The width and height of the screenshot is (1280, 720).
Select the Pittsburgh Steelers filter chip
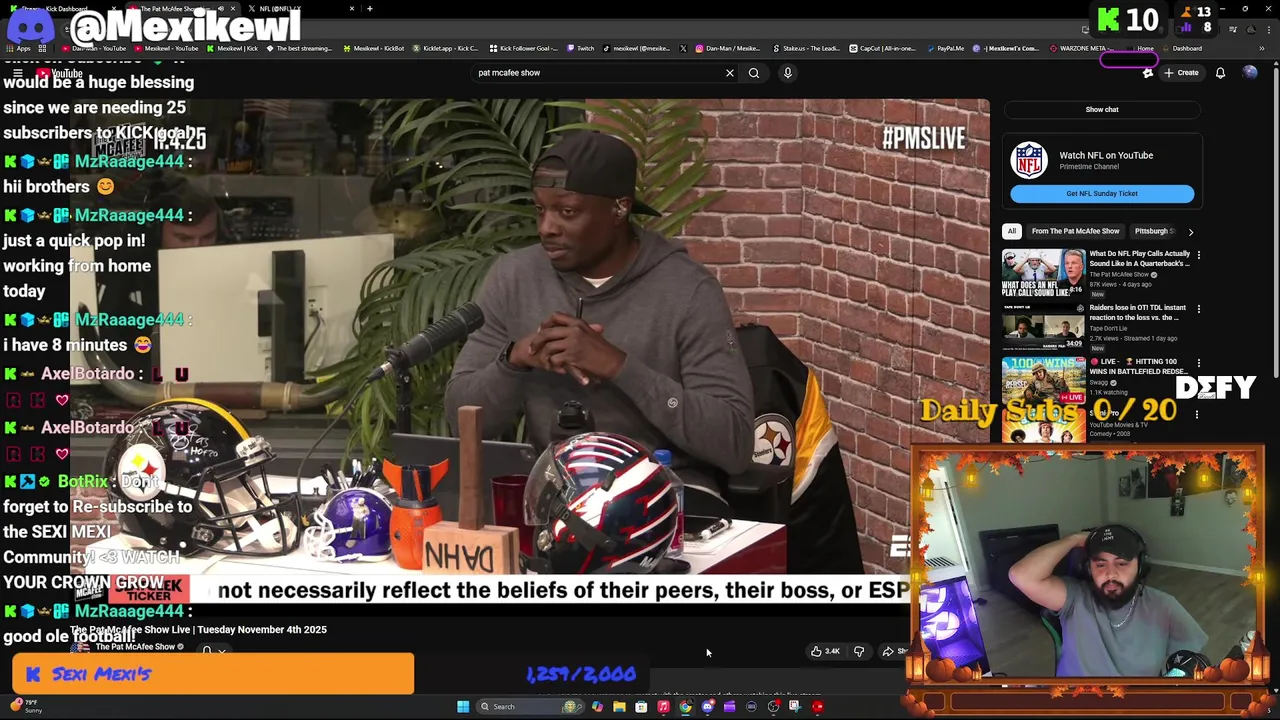click(x=1154, y=231)
